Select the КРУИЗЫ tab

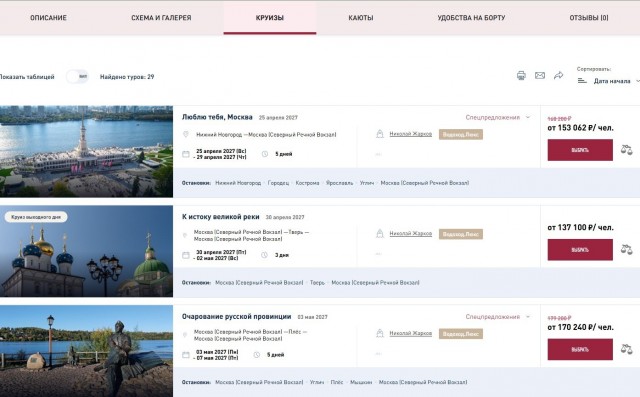coord(269,18)
